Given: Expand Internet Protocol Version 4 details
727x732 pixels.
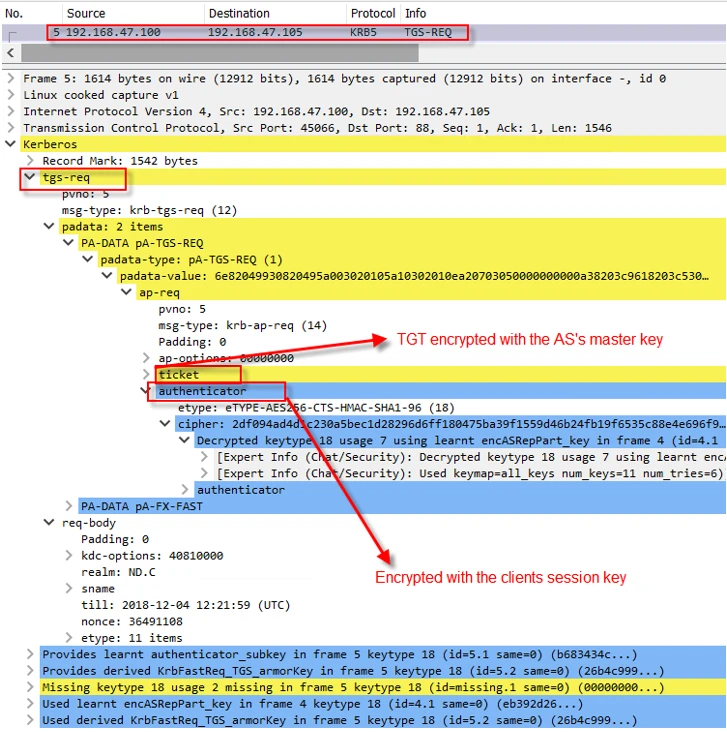Looking at the screenshot, I should tap(11, 111).
